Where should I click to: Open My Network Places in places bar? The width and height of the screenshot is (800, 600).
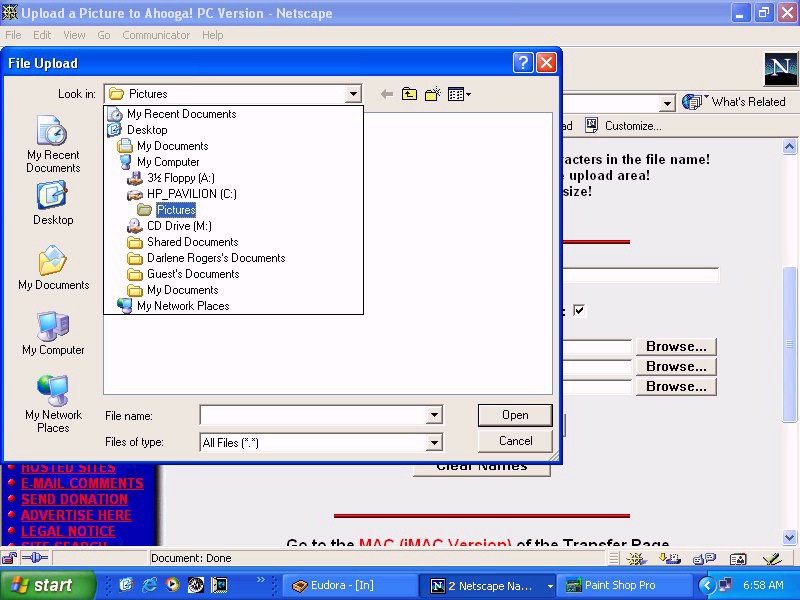coord(53,404)
